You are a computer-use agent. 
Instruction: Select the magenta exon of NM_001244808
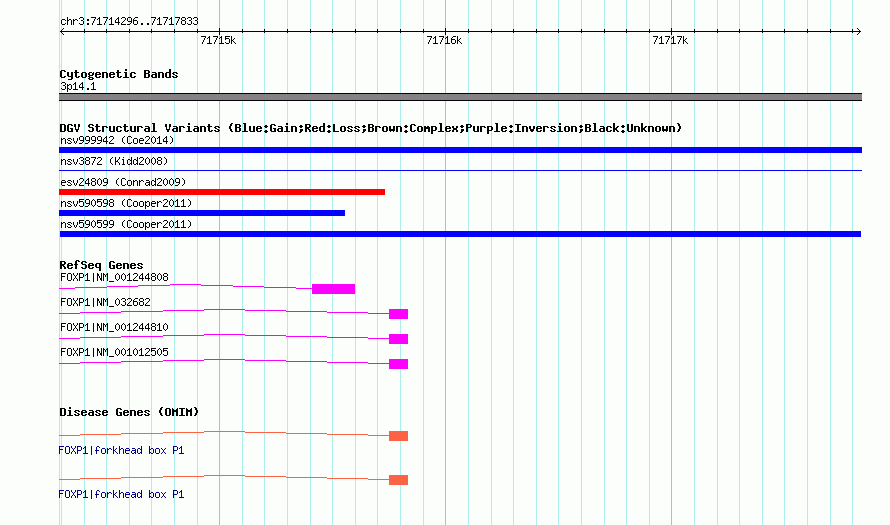click(x=333, y=289)
